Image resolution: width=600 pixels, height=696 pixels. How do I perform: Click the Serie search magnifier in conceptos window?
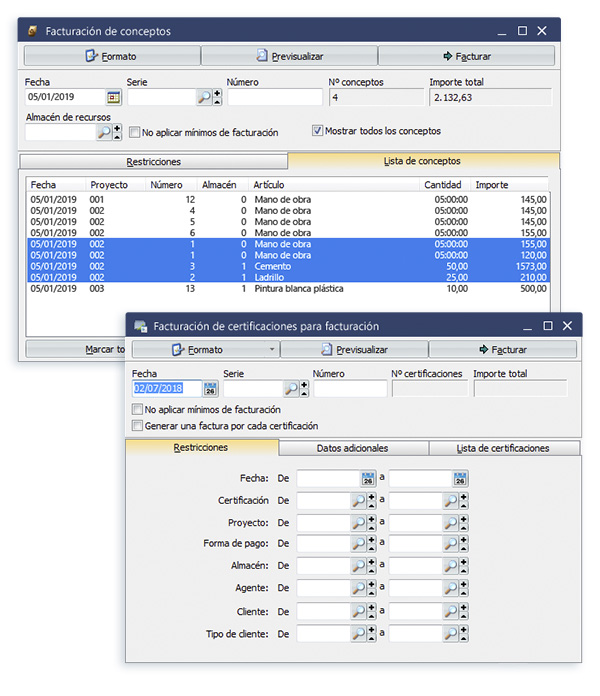204,97
